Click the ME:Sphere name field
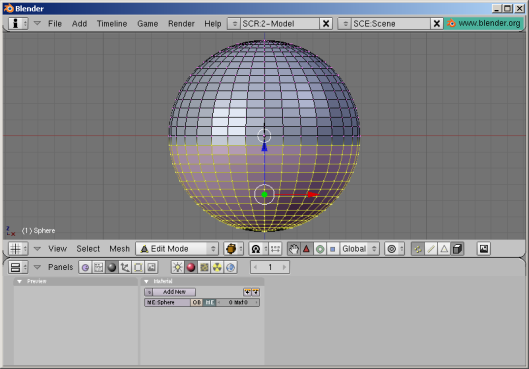The width and height of the screenshot is (529, 369). pyautogui.click(x=168, y=302)
